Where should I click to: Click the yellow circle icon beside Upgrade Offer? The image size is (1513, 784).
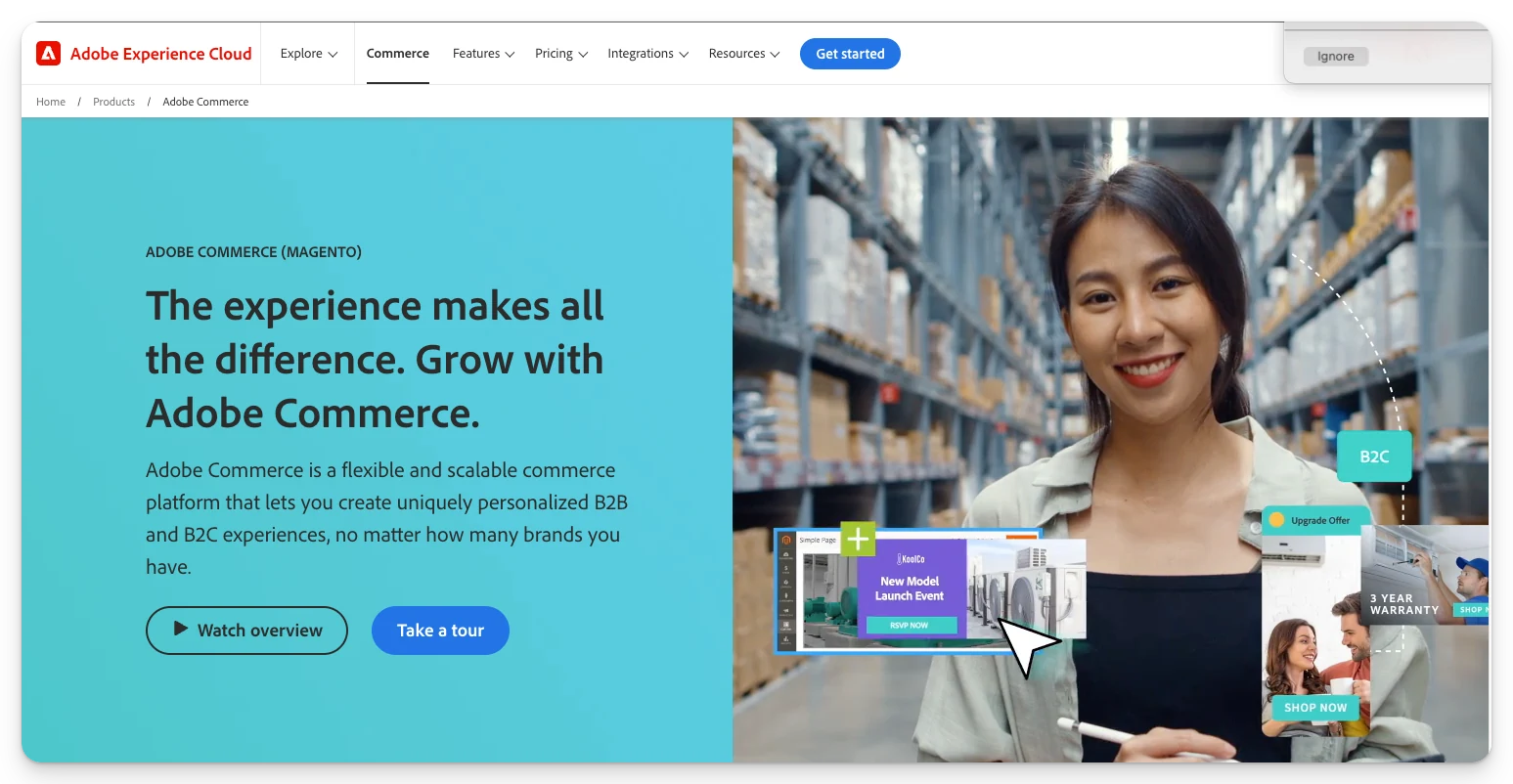pos(1276,520)
